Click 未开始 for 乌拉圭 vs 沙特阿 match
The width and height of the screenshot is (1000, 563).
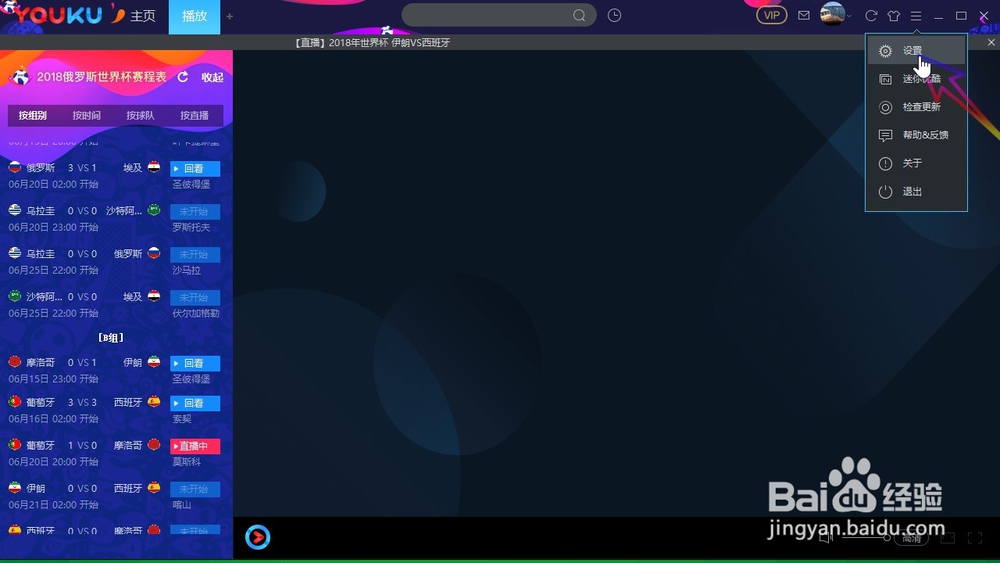point(195,212)
